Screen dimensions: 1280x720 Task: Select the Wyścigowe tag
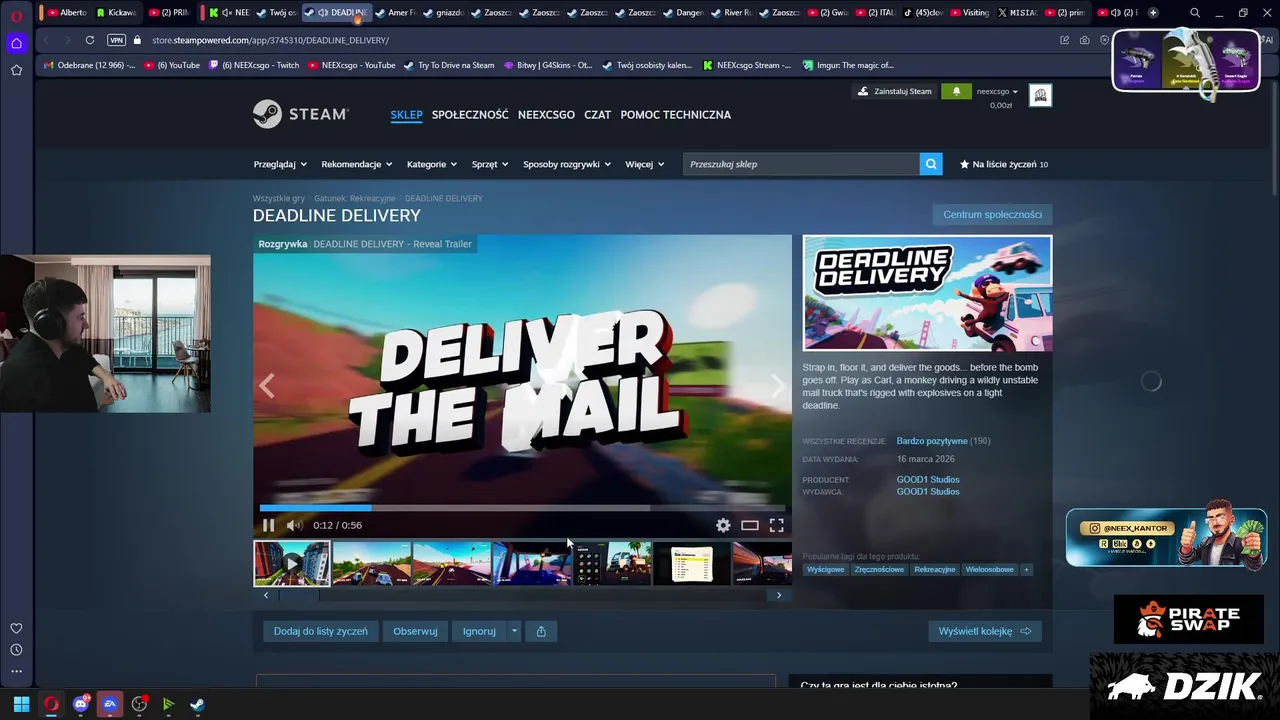(826, 569)
